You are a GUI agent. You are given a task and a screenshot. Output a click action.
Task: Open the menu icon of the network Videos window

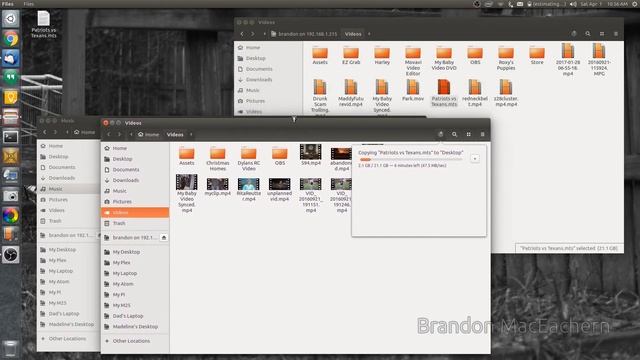(616, 34)
